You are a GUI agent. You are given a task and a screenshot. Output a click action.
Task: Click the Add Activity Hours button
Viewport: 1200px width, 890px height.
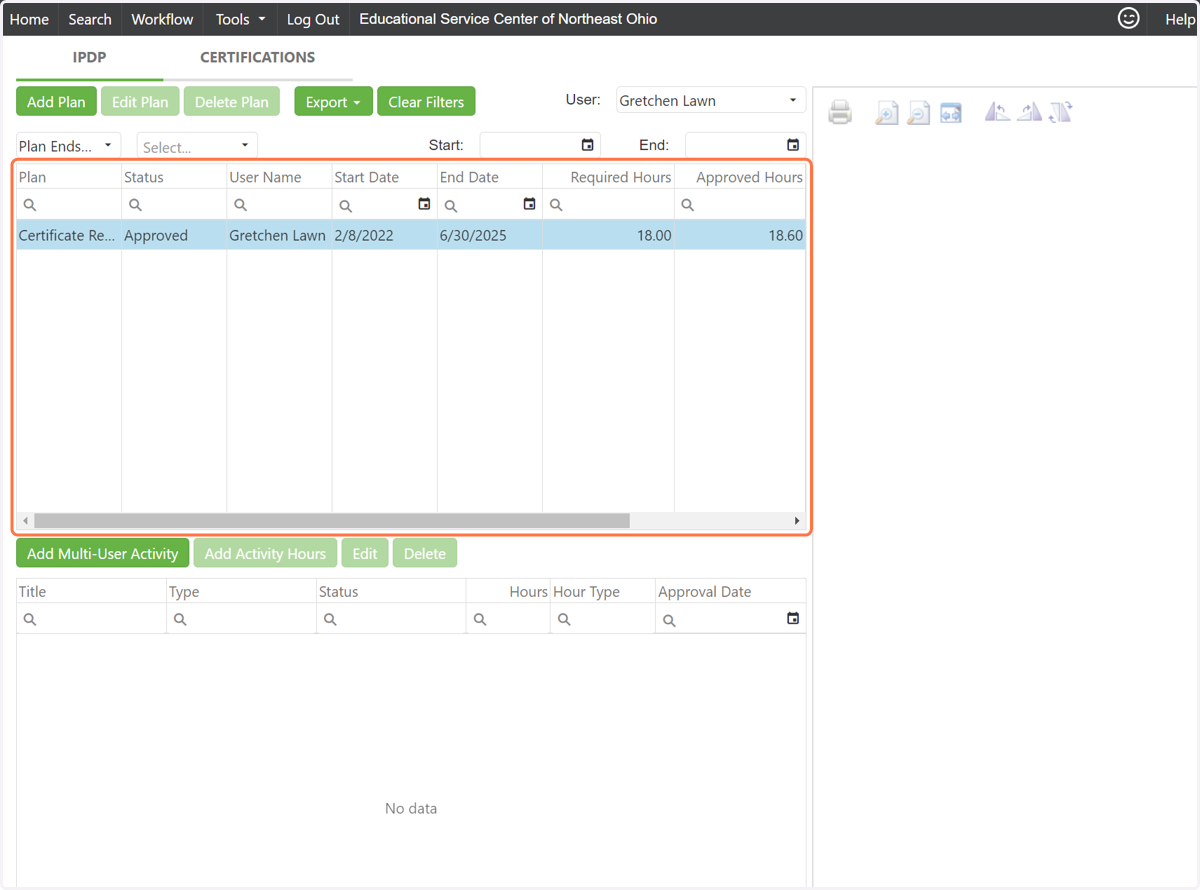click(x=265, y=553)
